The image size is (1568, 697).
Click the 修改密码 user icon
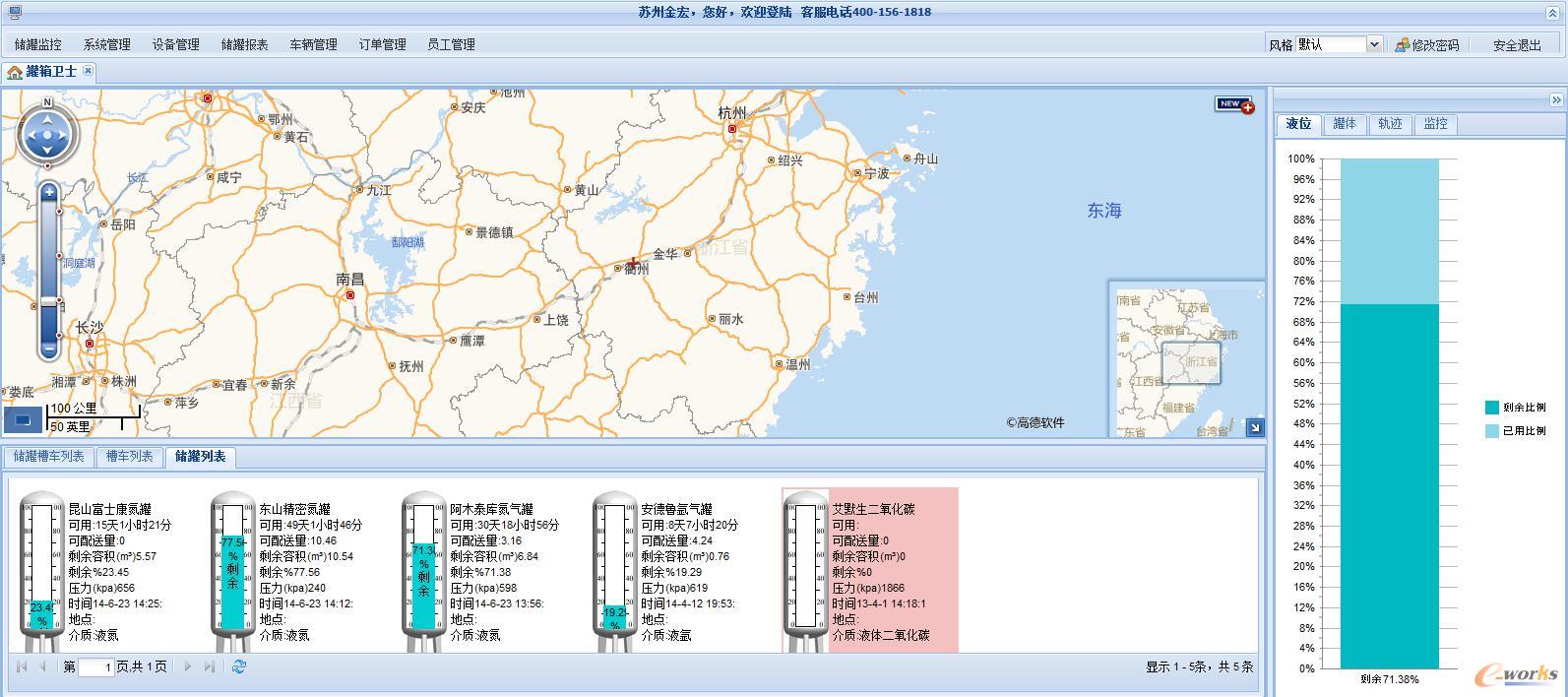click(1402, 44)
